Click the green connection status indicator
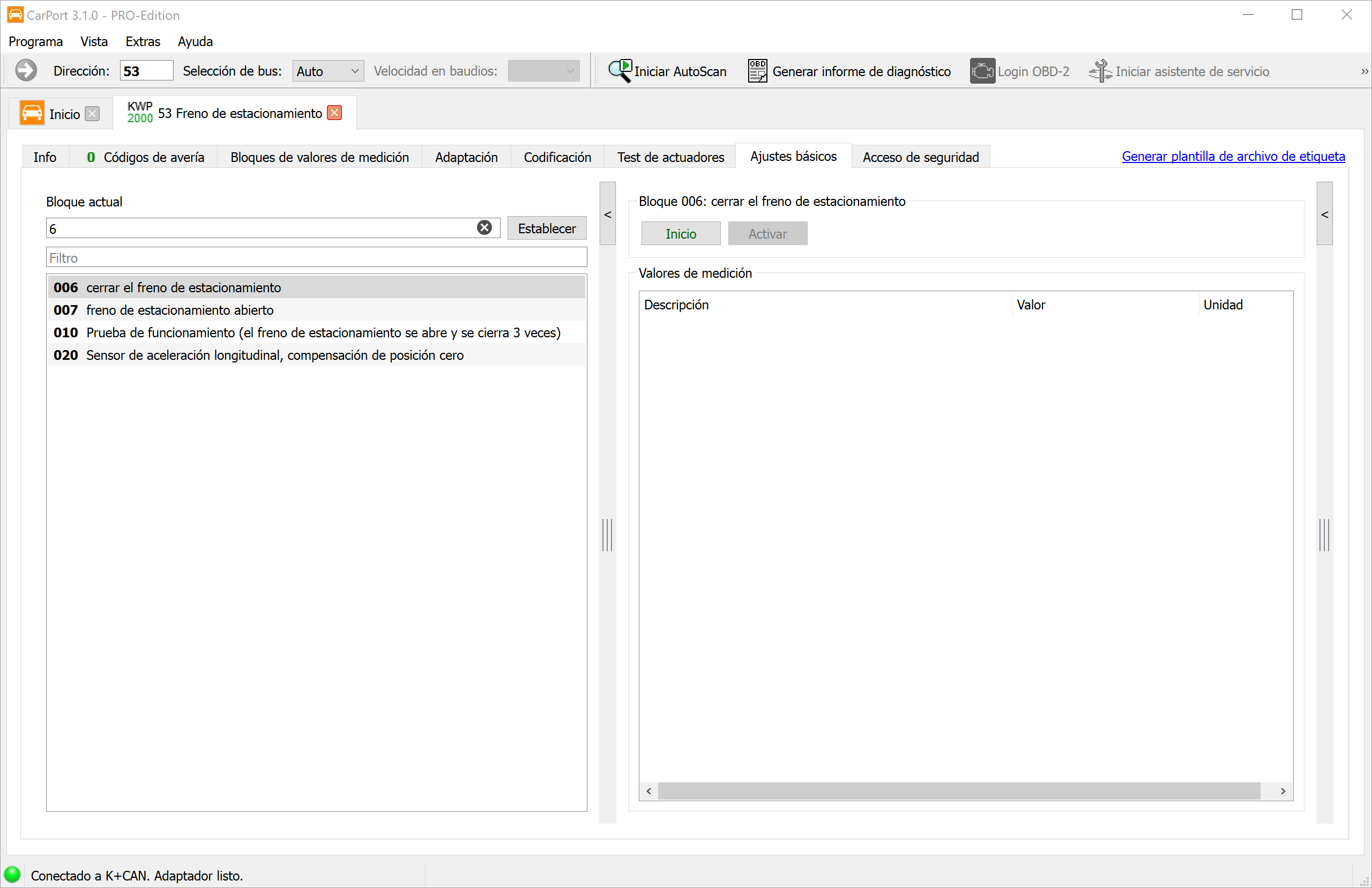The image size is (1372, 888). click(12, 874)
